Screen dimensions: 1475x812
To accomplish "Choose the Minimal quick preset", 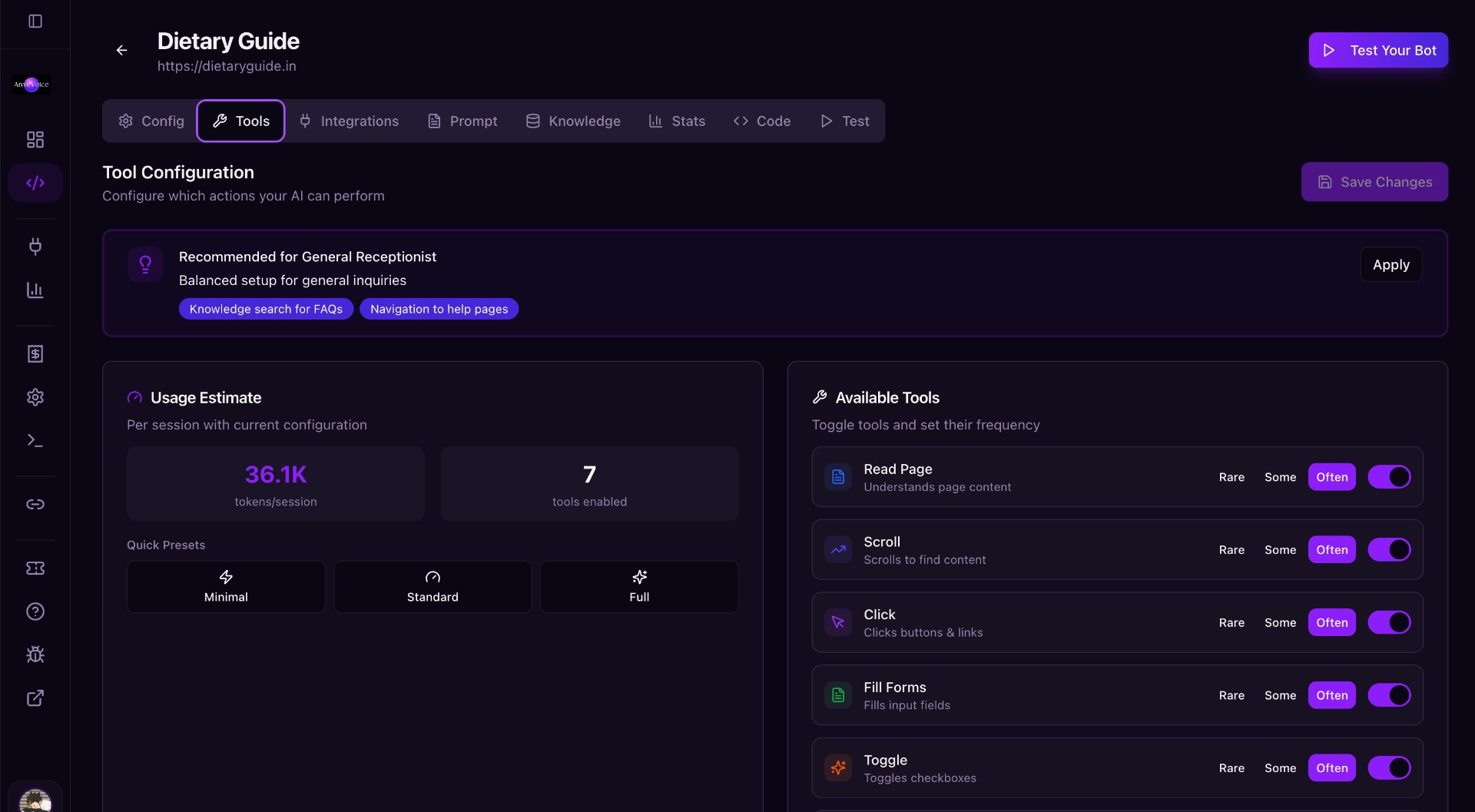I will click(226, 587).
